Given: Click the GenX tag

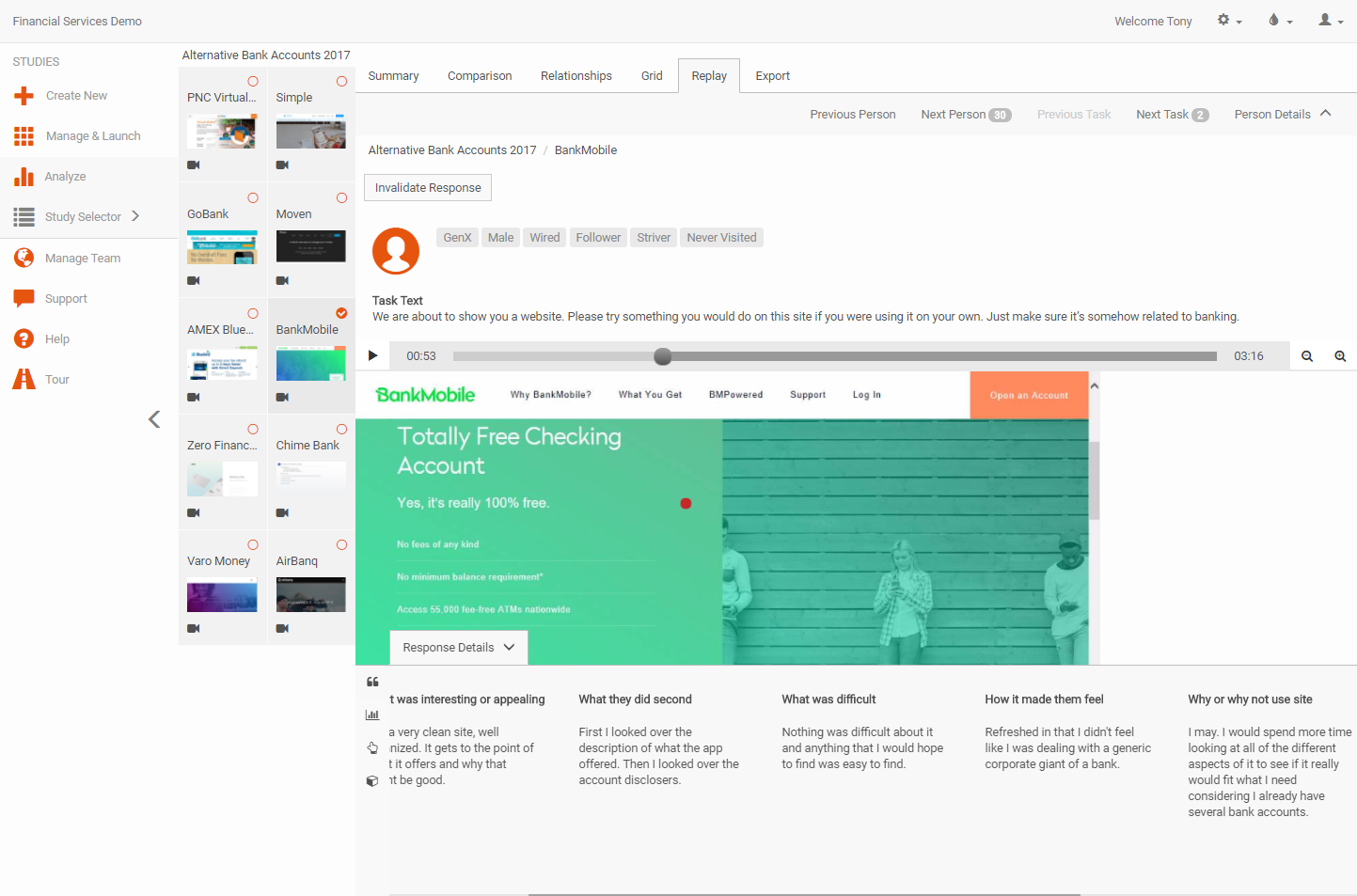Looking at the screenshot, I should pyautogui.click(x=457, y=238).
